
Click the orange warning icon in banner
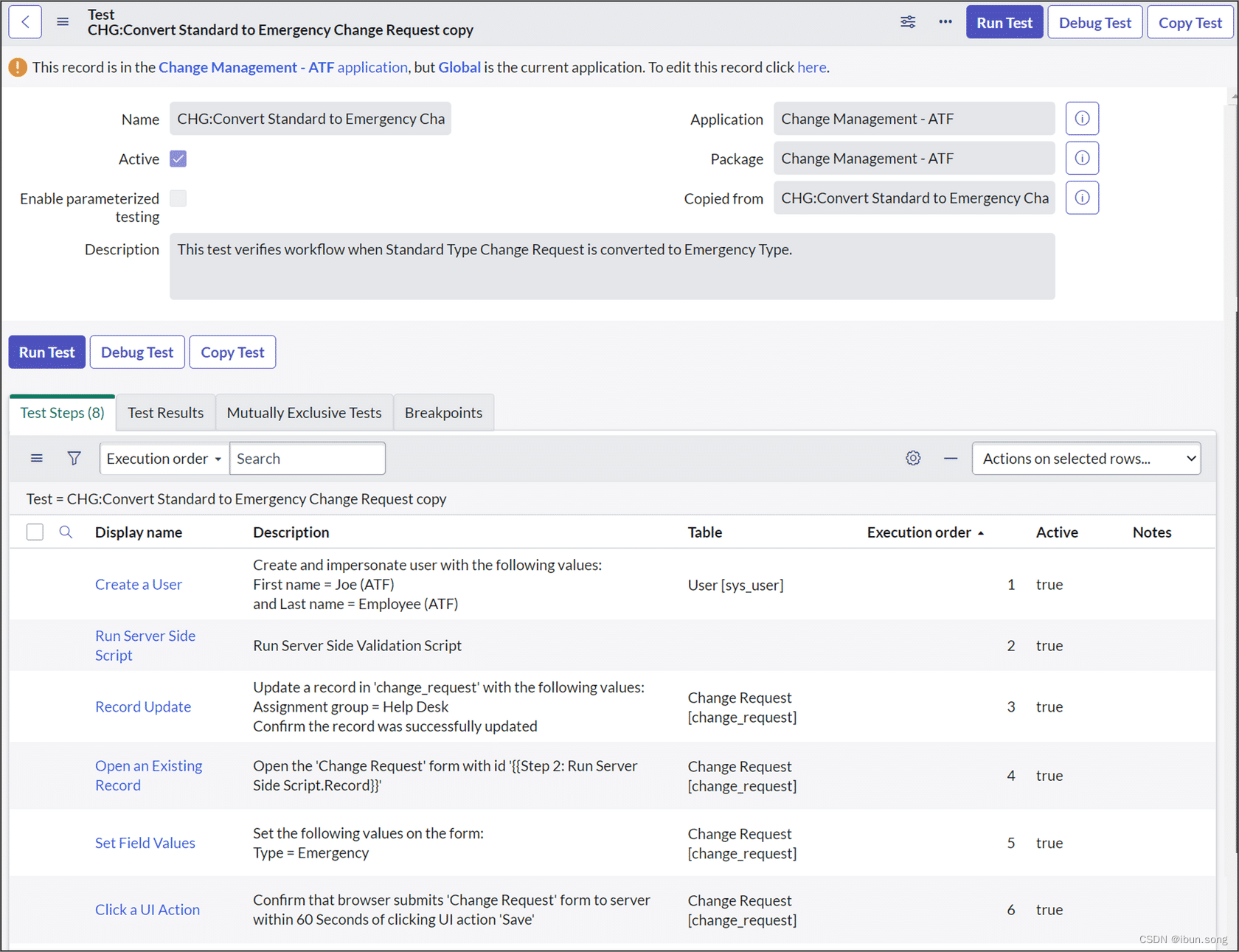coord(18,68)
